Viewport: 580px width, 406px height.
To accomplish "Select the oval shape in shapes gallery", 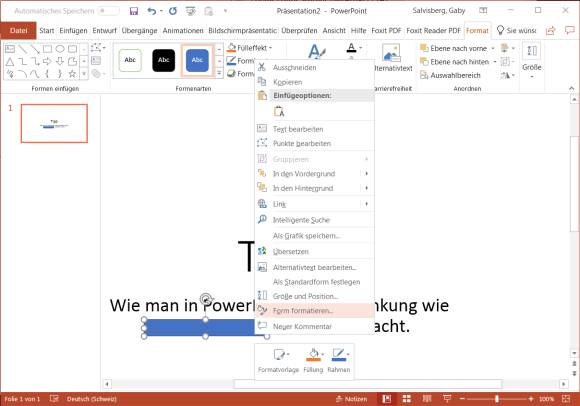I will point(60,48).
